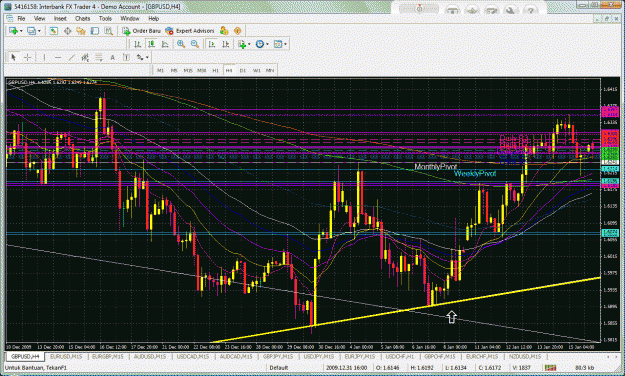This screenshot has height=376, width=625.
Task: Open the Arrows objects icon
Action: pyautogui.click(x=140, y=57)
